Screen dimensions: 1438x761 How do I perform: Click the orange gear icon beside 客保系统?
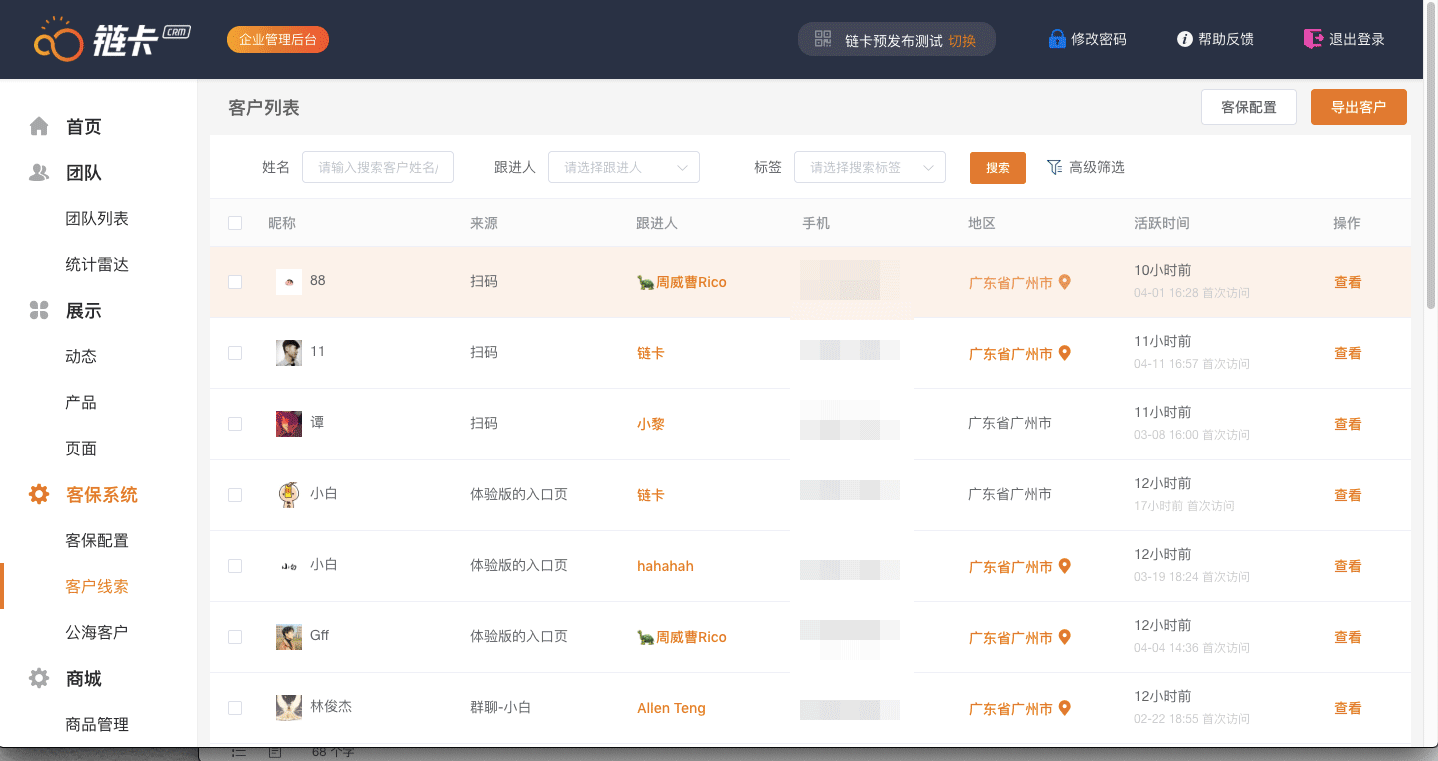coord(39,494)
